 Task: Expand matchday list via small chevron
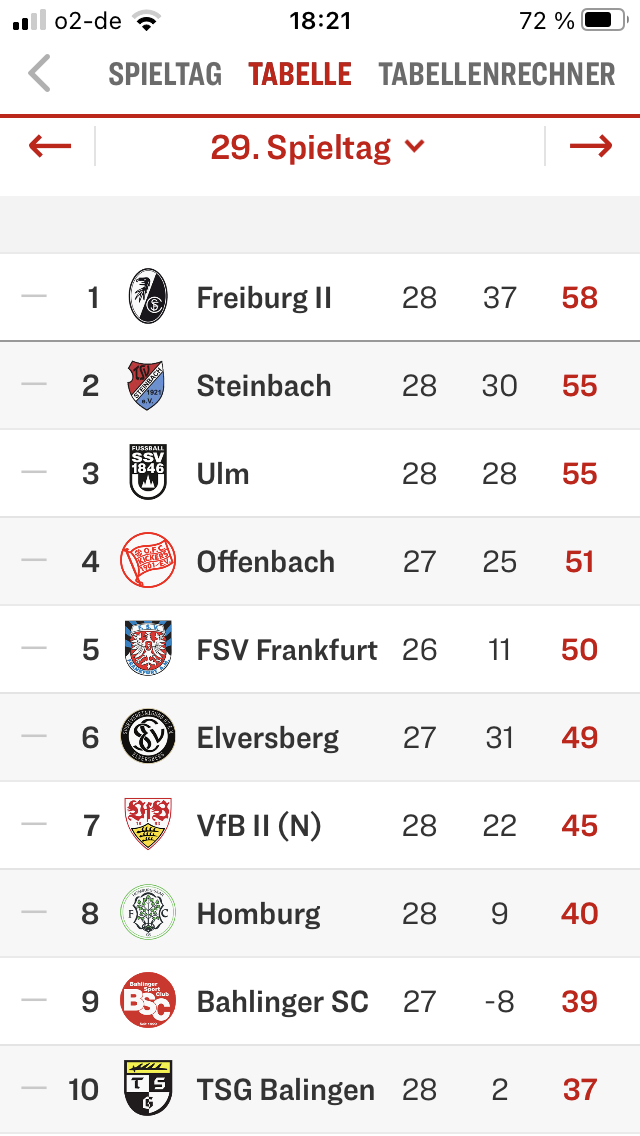click(x=414, y=146)
